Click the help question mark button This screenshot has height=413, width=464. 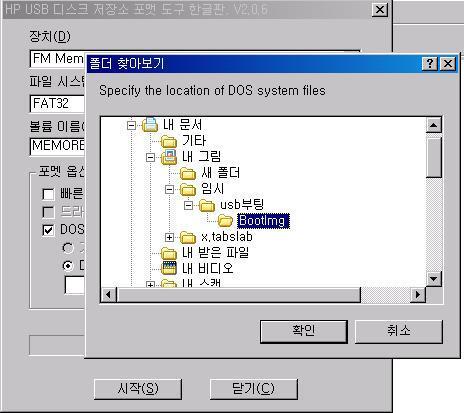coord(430,63)
